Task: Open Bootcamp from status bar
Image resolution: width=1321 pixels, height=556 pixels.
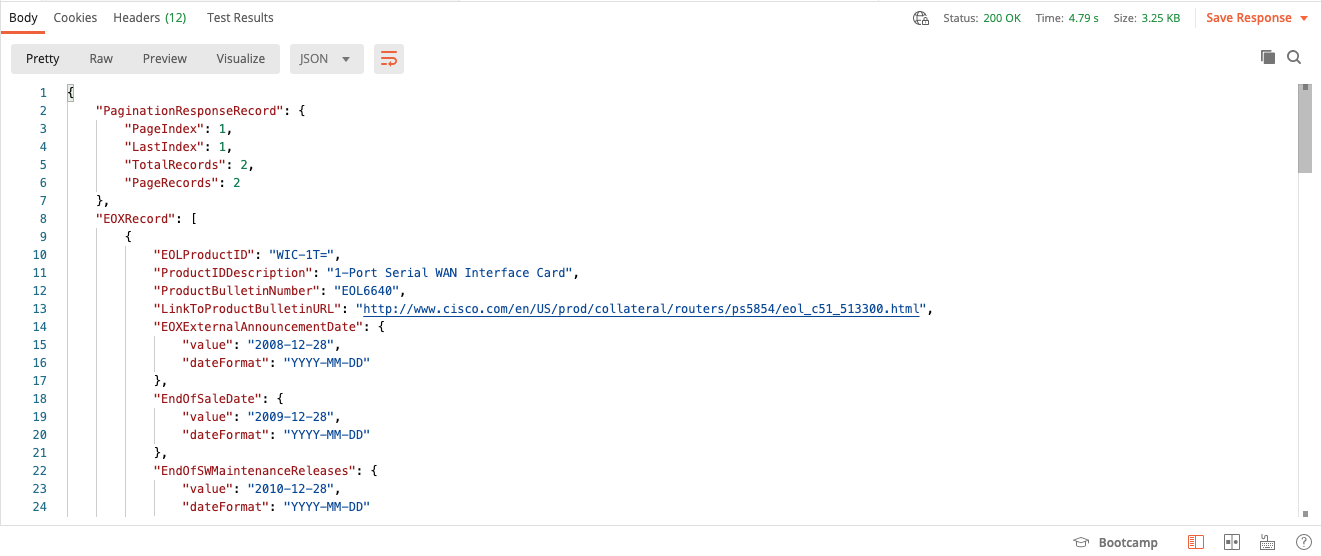Action: point(1116,542)
